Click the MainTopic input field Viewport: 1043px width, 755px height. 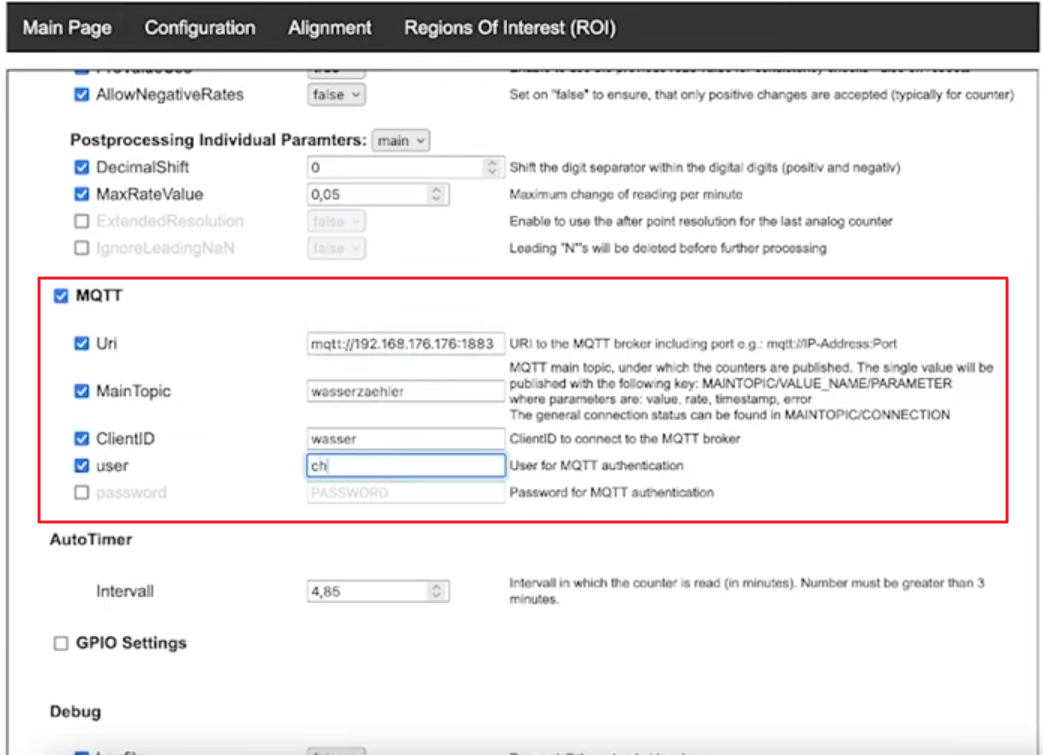pyautogui.click(x=404, y=392)
